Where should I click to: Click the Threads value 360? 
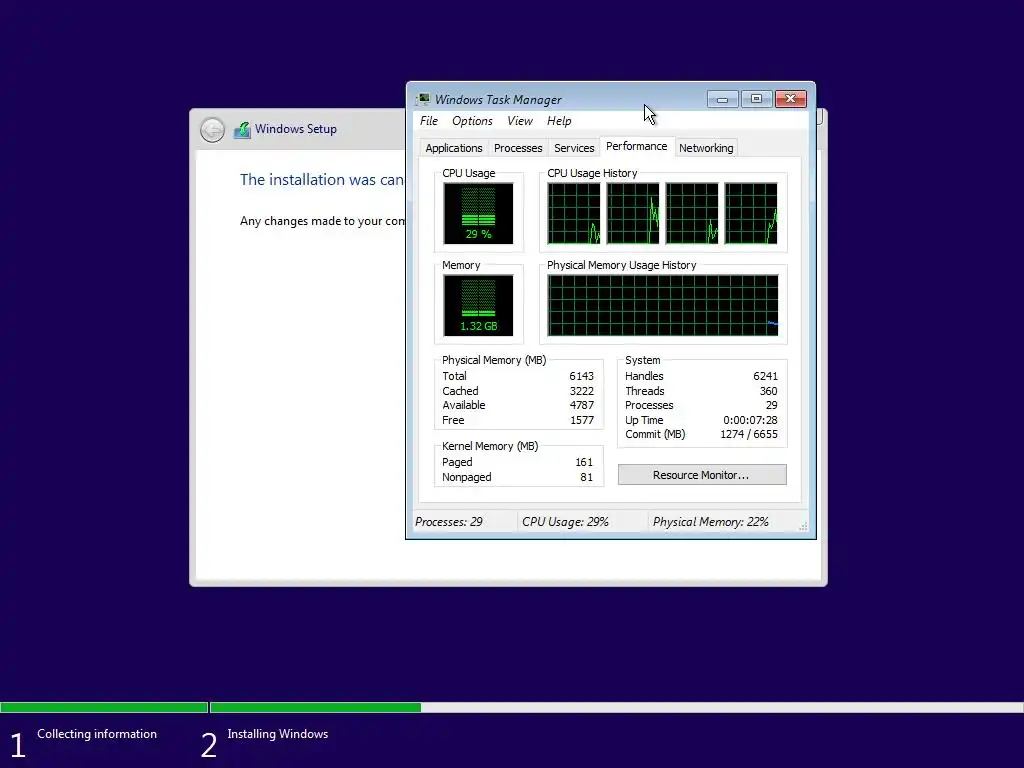pos(768,391)
